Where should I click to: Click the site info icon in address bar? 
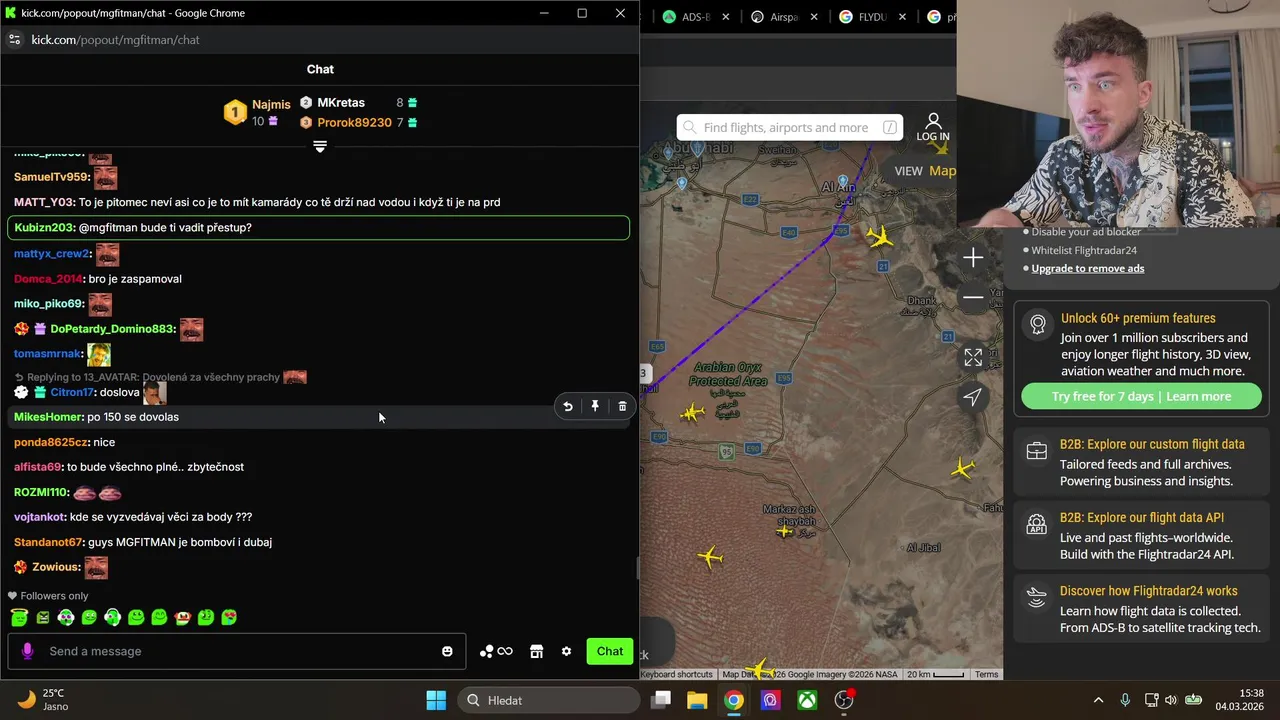tap(14, 40)
